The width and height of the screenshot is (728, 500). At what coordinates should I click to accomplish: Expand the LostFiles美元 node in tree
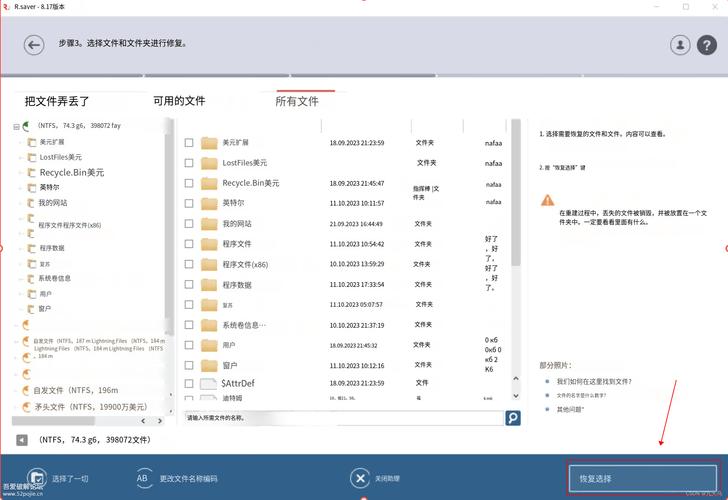click(20, 157)
